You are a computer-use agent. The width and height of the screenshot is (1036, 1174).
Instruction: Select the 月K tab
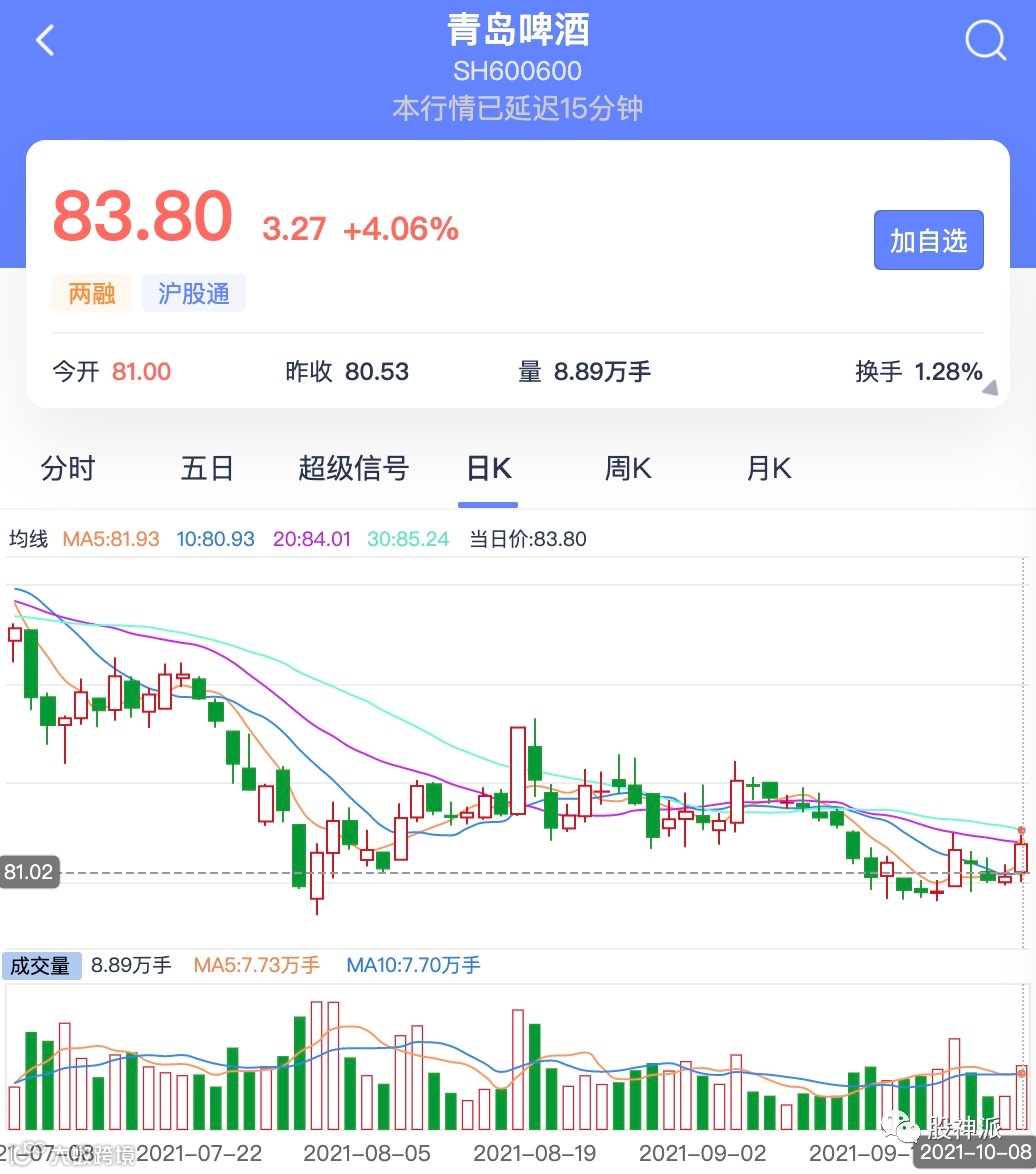768,469
